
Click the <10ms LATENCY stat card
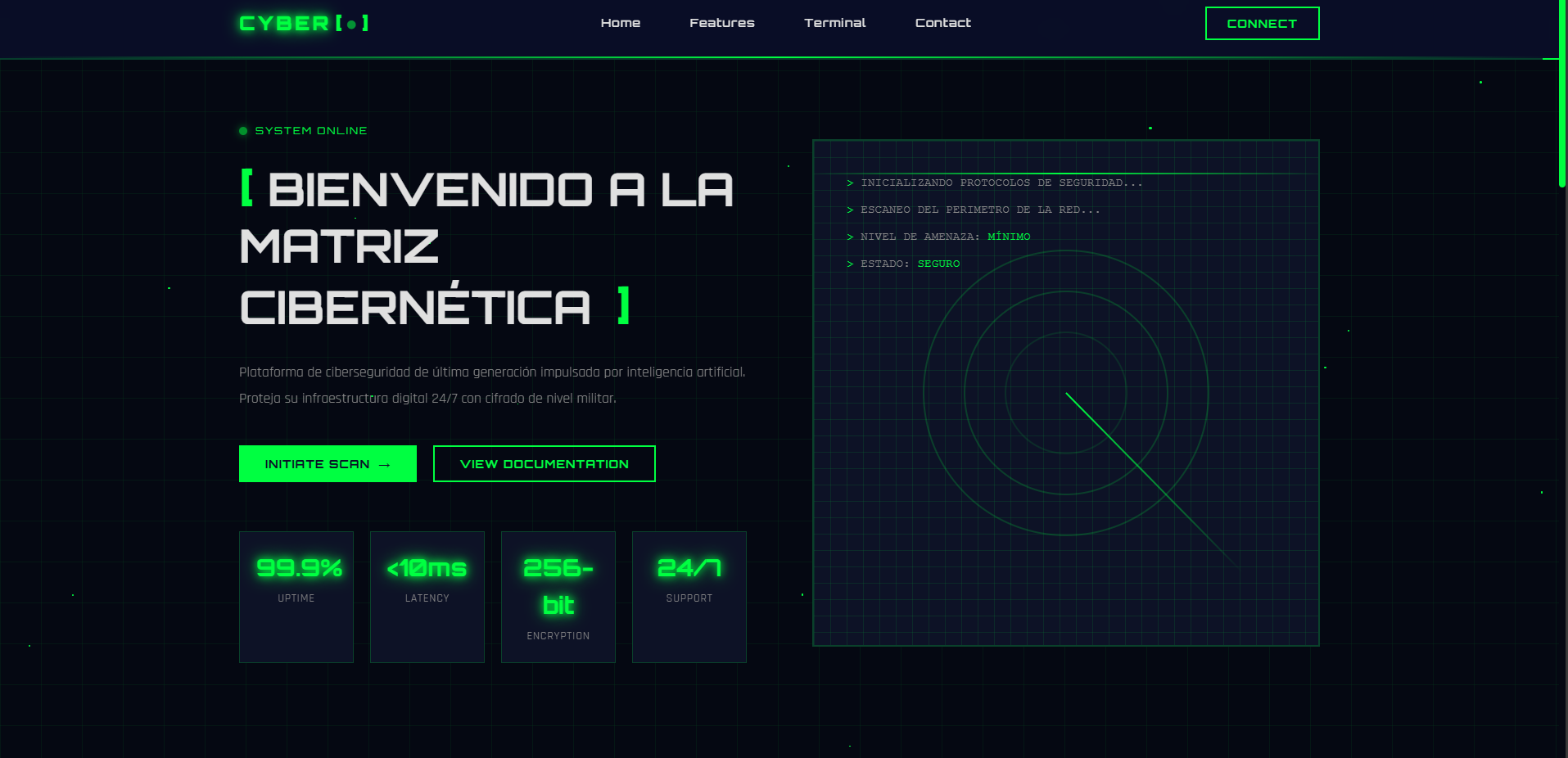coord(427,597)
